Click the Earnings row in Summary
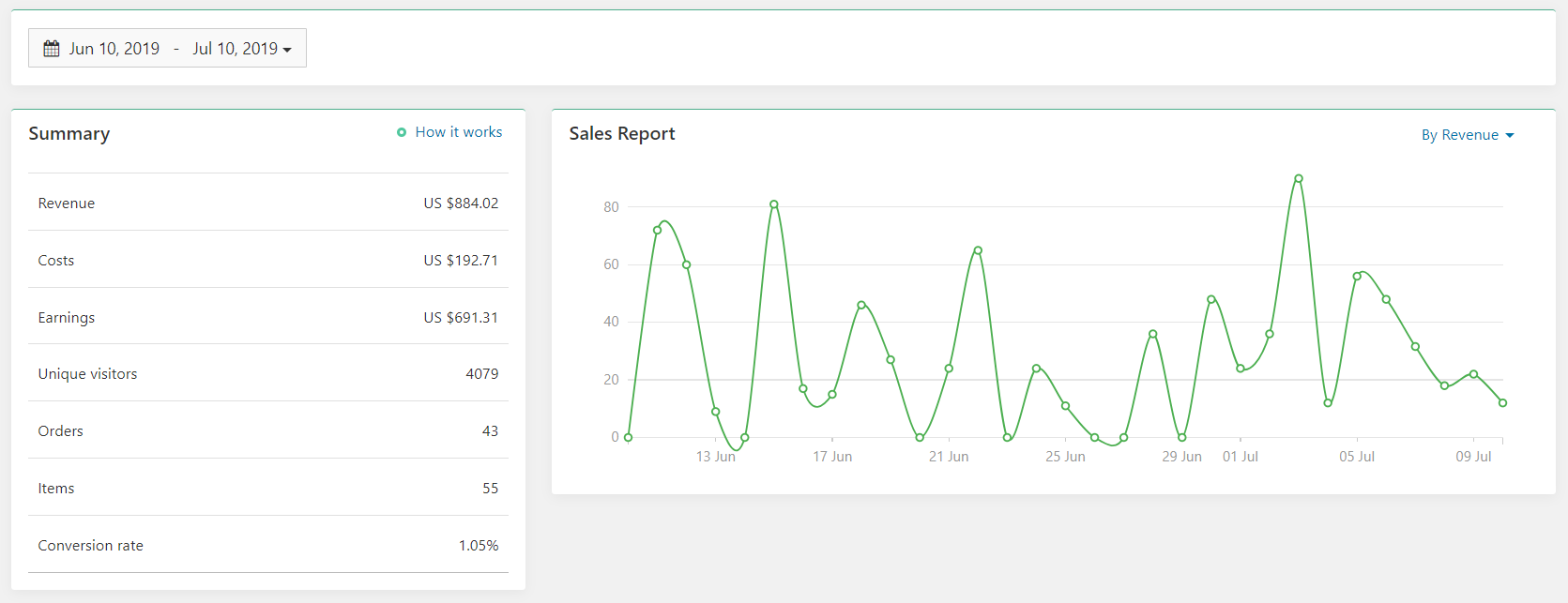This screenshot has height=603, width=1568. coord(267,318)
